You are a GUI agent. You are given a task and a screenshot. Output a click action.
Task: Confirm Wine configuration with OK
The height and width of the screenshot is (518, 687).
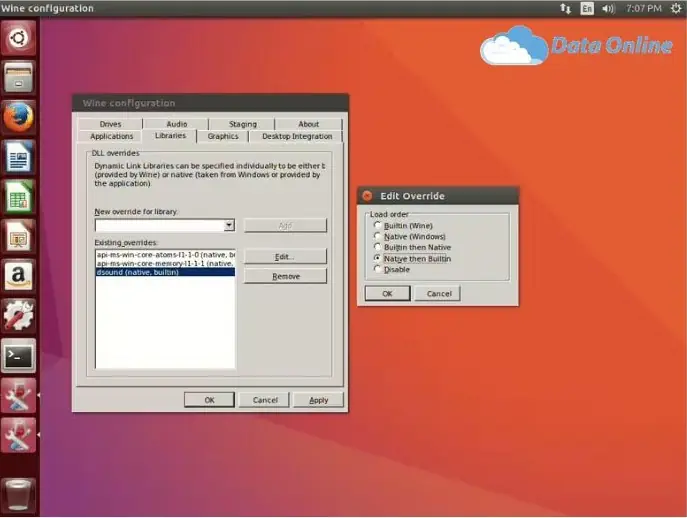click(x=209, y=400)
